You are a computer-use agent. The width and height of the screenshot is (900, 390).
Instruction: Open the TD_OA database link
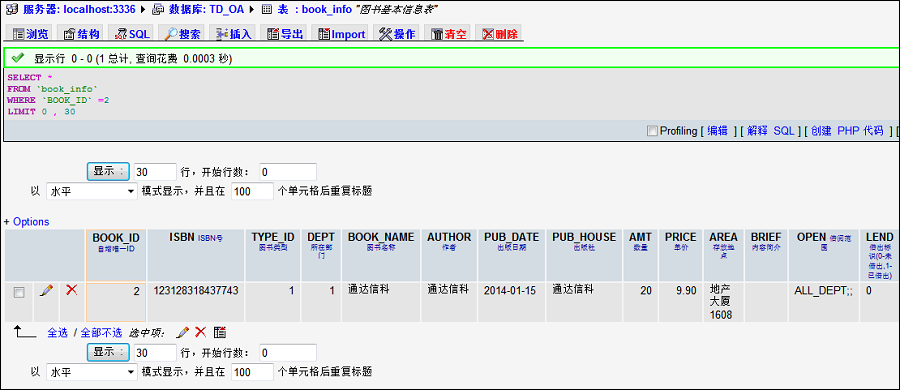(x=208, y=9)
